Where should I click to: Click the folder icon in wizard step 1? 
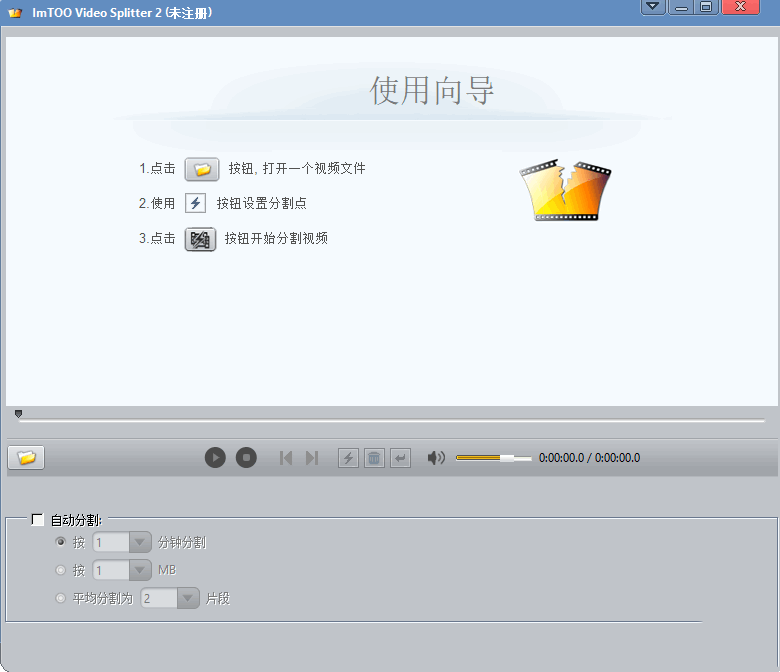point(201,170)
